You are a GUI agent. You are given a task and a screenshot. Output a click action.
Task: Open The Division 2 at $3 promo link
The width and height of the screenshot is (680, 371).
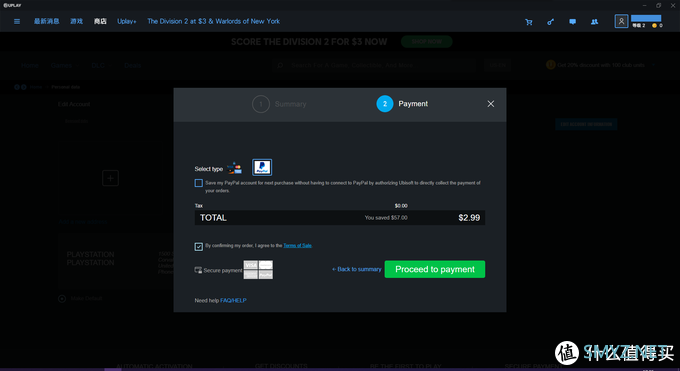(213, 21)
